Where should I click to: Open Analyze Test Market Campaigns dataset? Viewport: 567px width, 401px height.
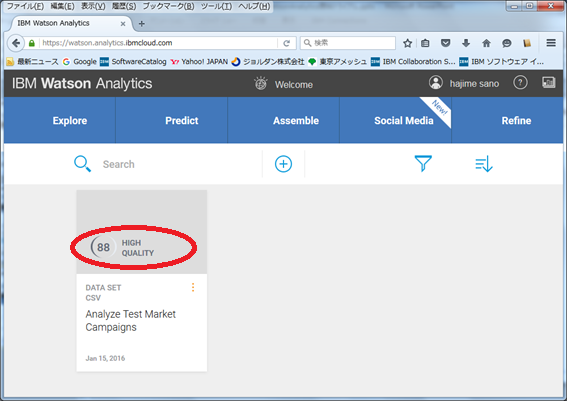tap(131, 320)
